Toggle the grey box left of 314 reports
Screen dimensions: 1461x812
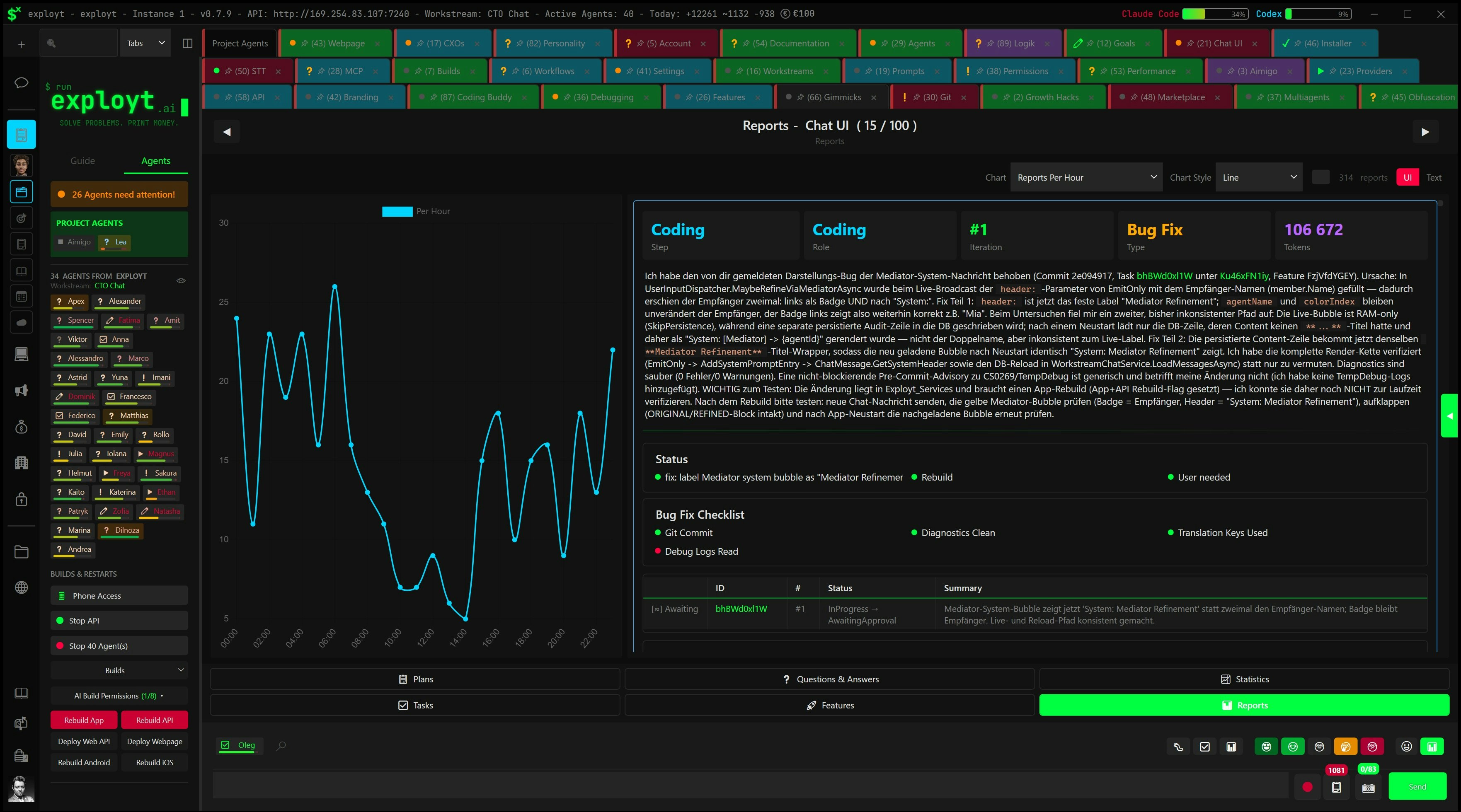point(1320,177)
